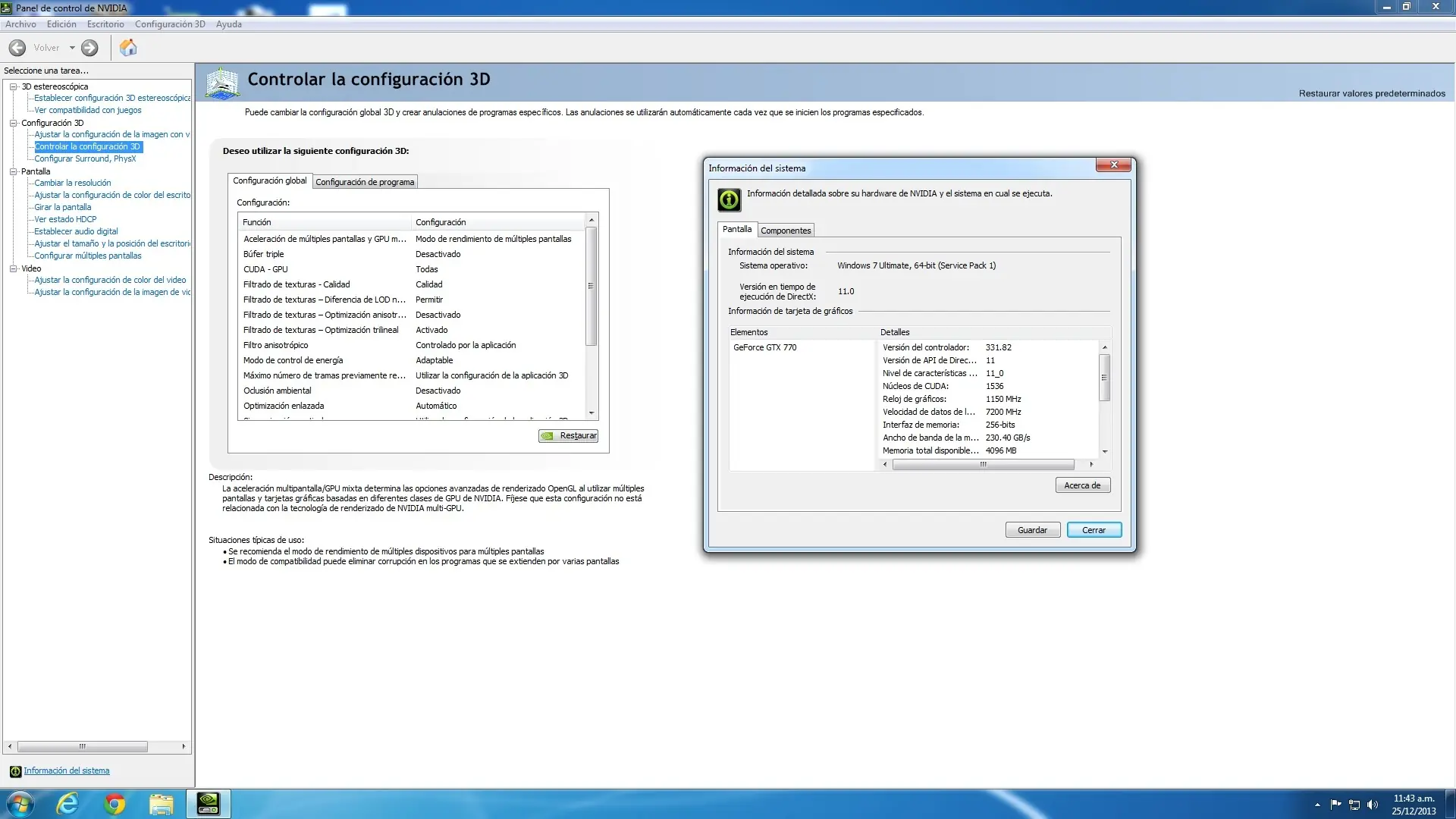This screenshot has width=1456, height=819.
Task: Click Guardar in system information dialog
Action: coord(1033,530)
